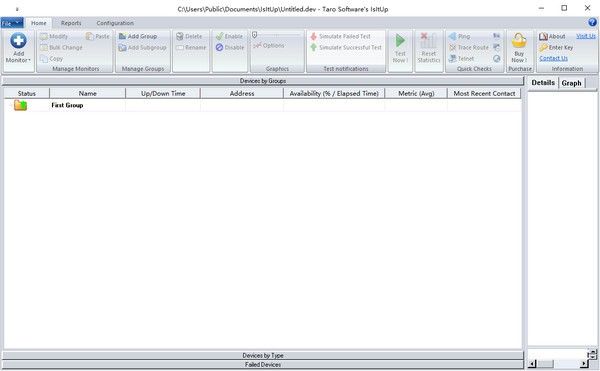The image size is (600, 371).
Task: Rename the selected item
Action: coord(191,47)
